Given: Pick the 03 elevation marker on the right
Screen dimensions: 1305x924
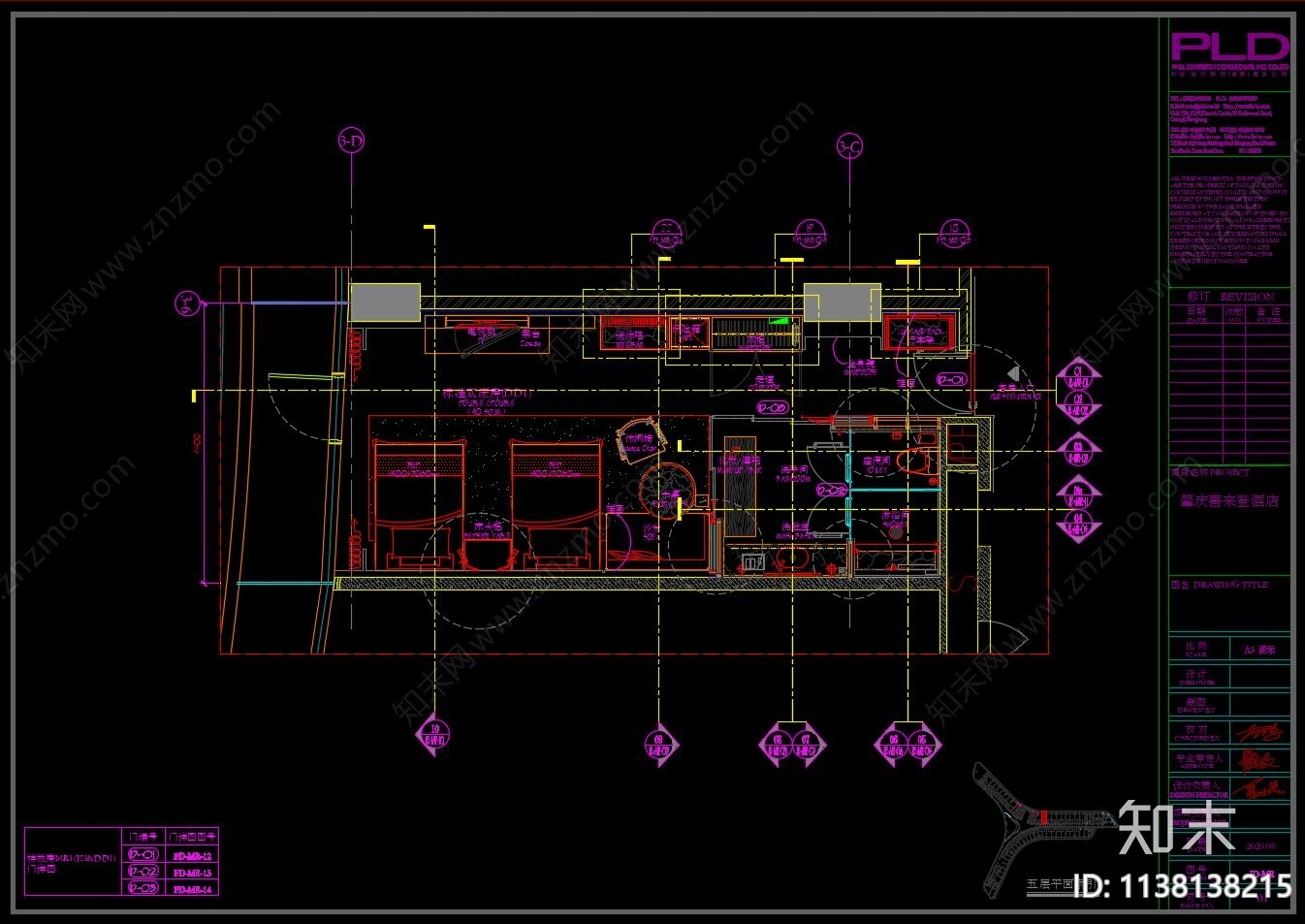Looking at the screenshot, I should point(1078,451).
